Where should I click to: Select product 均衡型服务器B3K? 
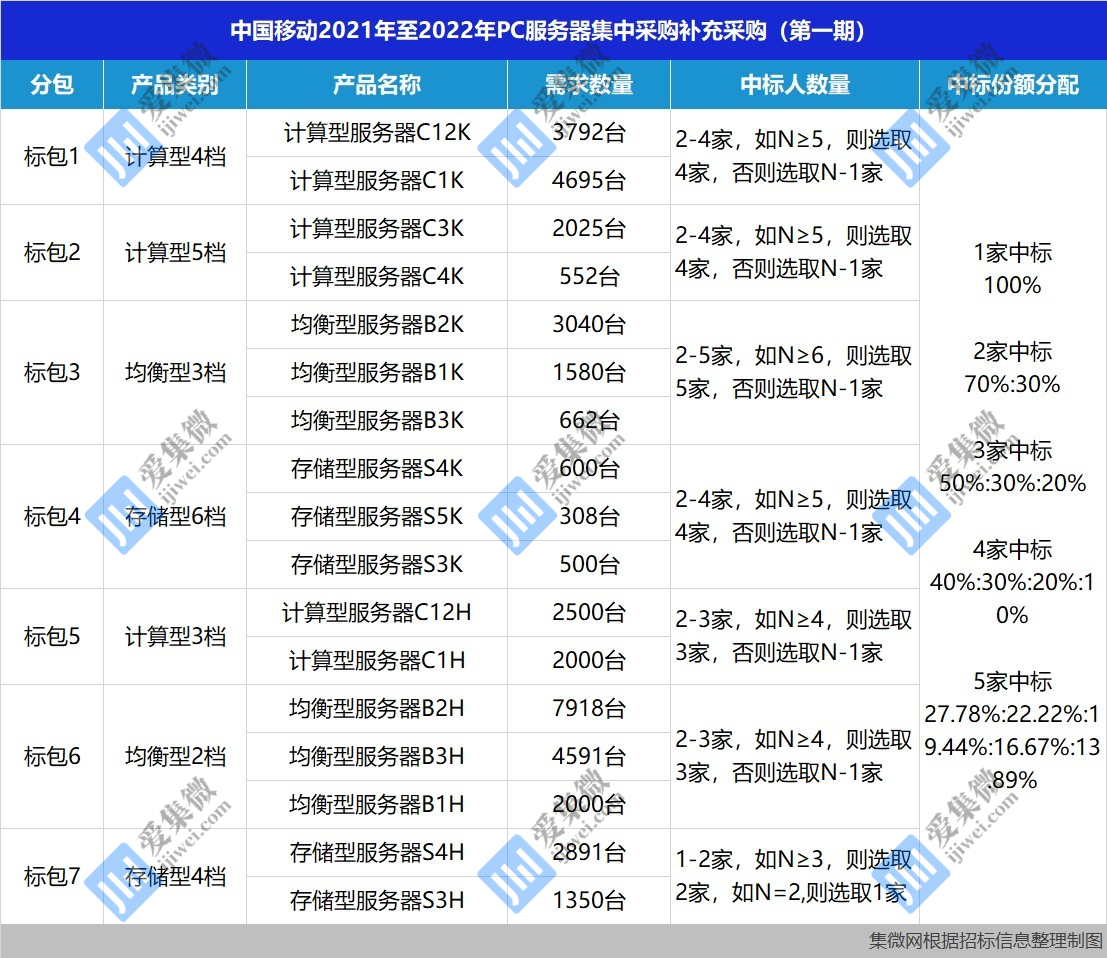pyautogui.click(x=377, y=420)
